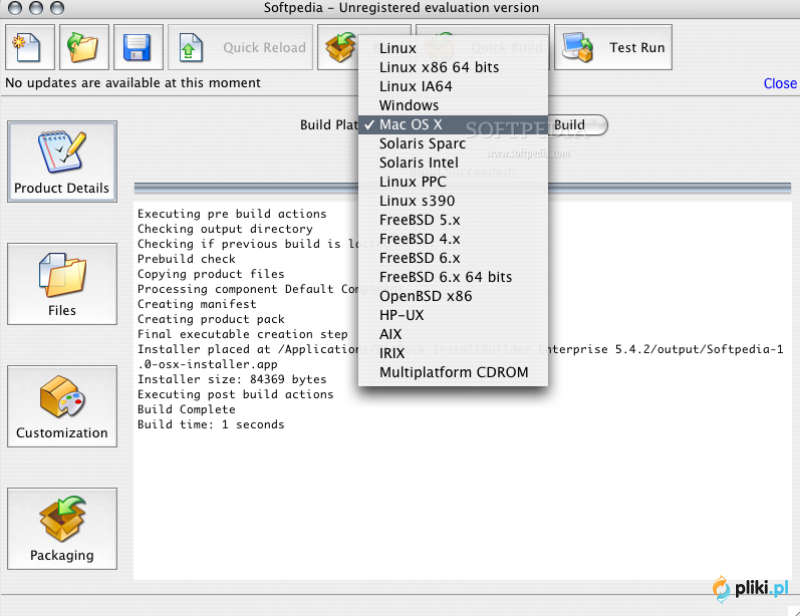This screenshot has width=800, height=616.
Task: Open the Files section
Action: coord(62,284)
